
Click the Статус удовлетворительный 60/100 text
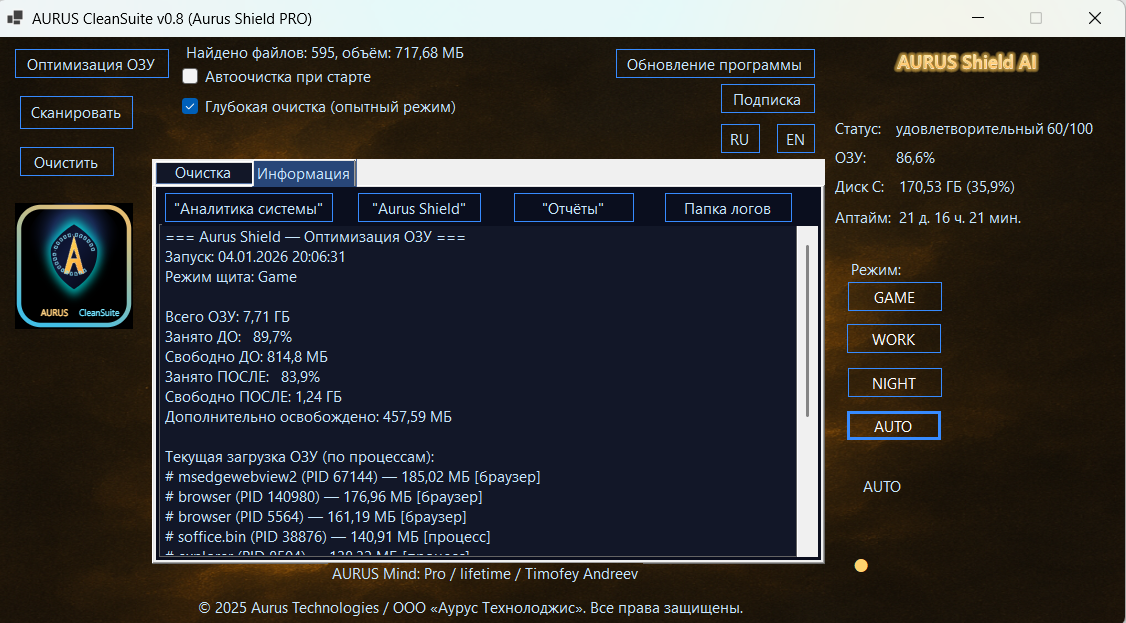coord(964,129)
